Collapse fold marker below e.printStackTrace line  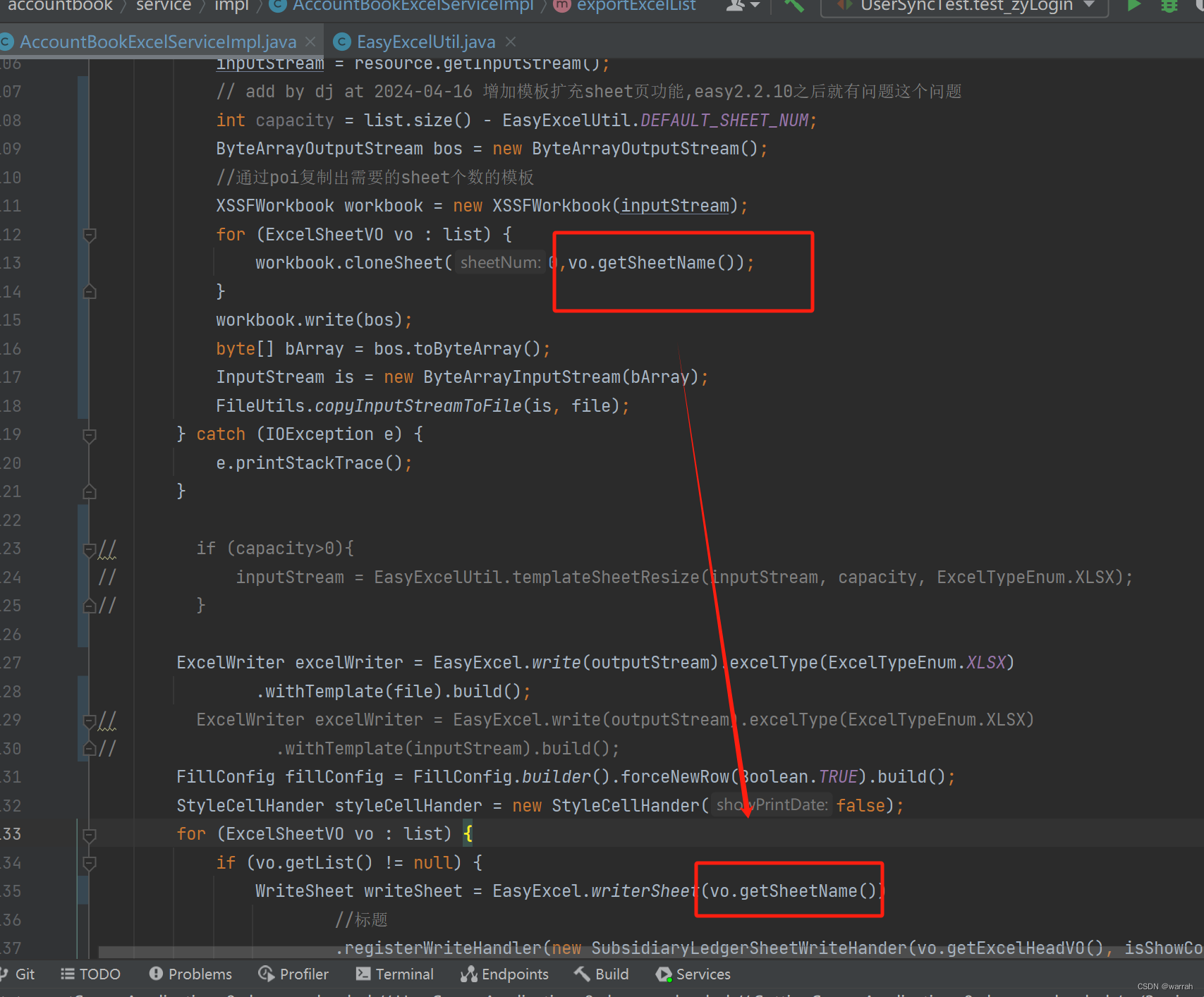tap(90, 491)
